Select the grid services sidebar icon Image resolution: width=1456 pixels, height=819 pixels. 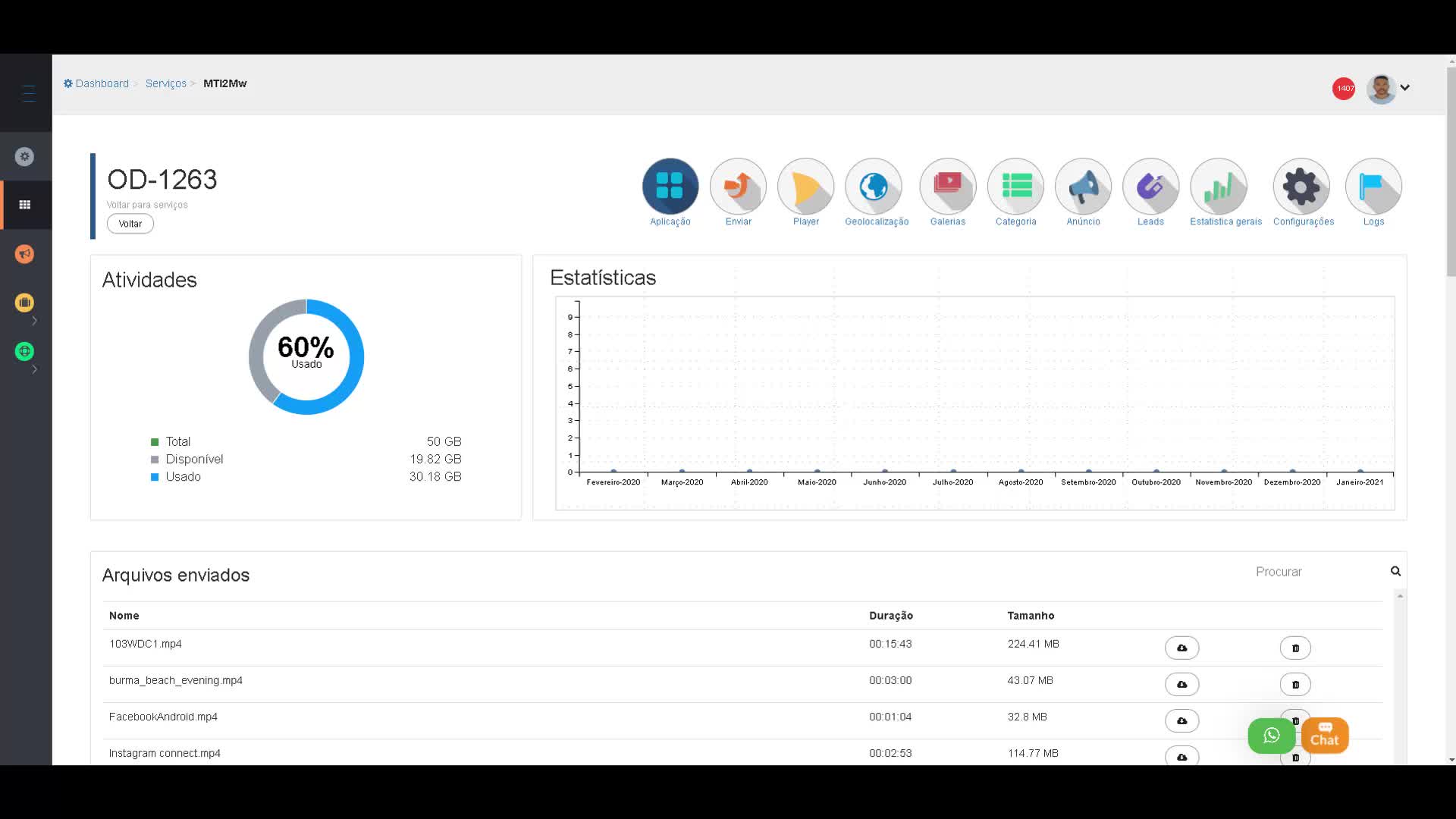point(25,205)
